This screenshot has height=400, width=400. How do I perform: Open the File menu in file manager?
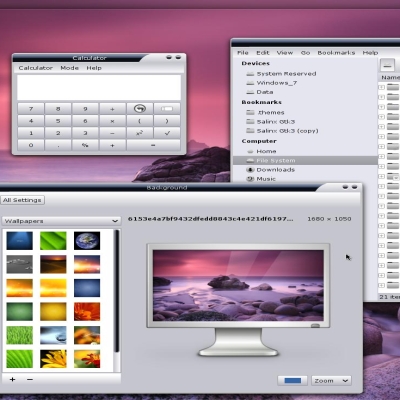click(243, 53)
